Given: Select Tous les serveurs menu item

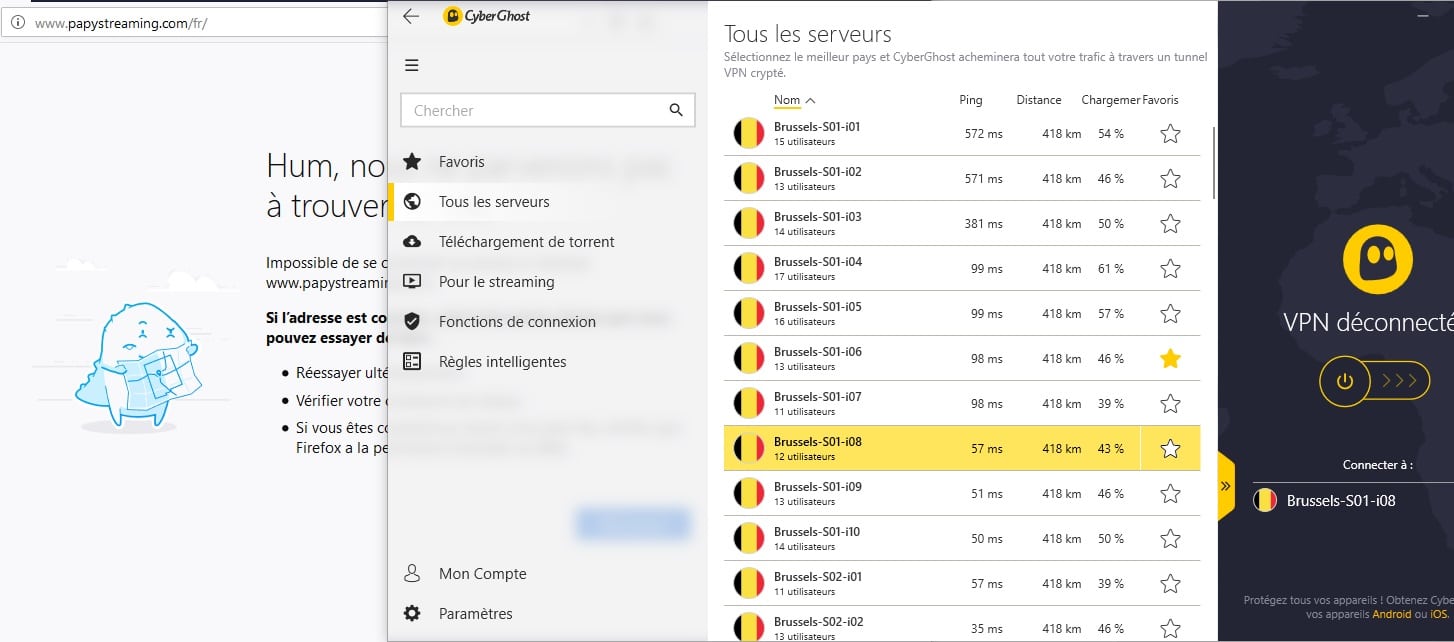Looking at the screenshot, I should click(x=494, y=202).
